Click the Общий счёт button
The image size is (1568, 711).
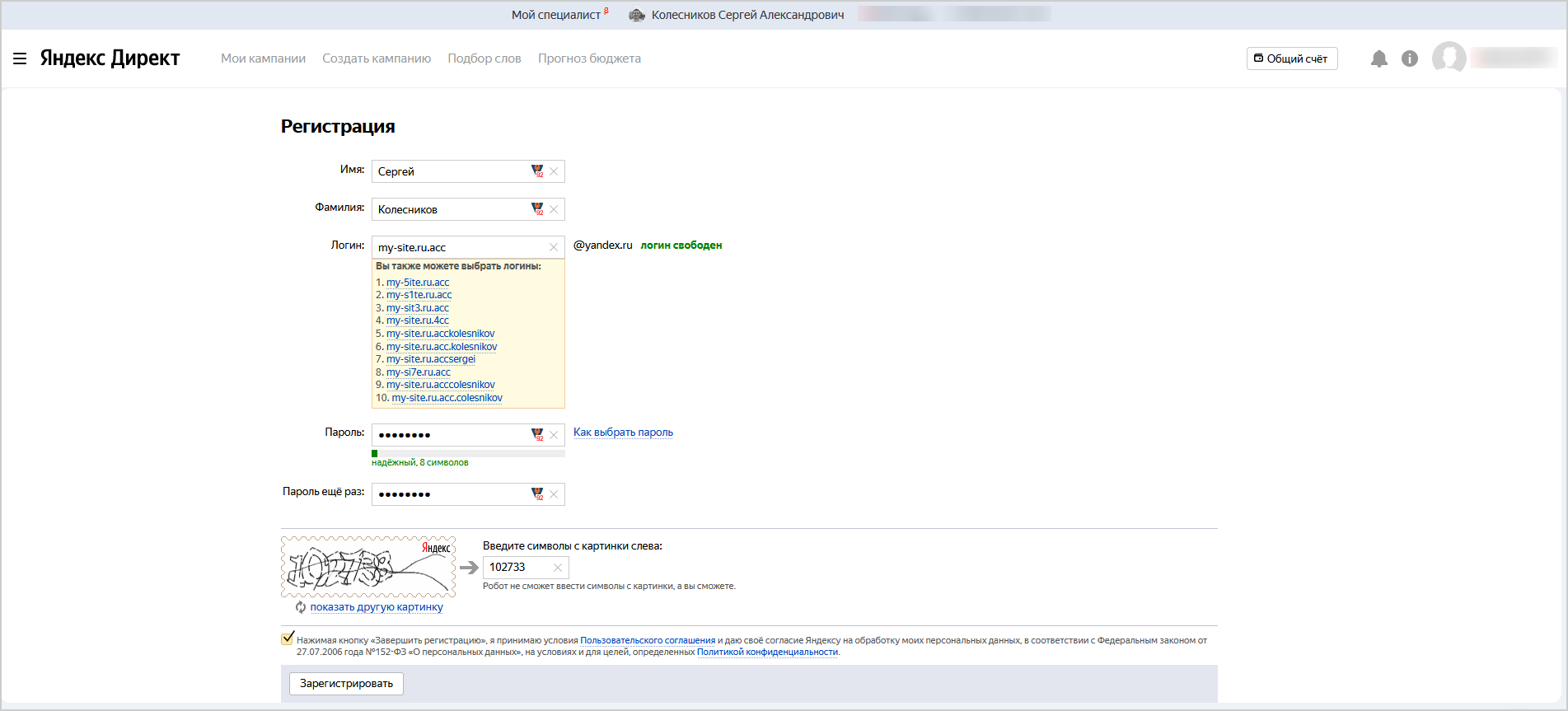click(x=1291, y=58)
